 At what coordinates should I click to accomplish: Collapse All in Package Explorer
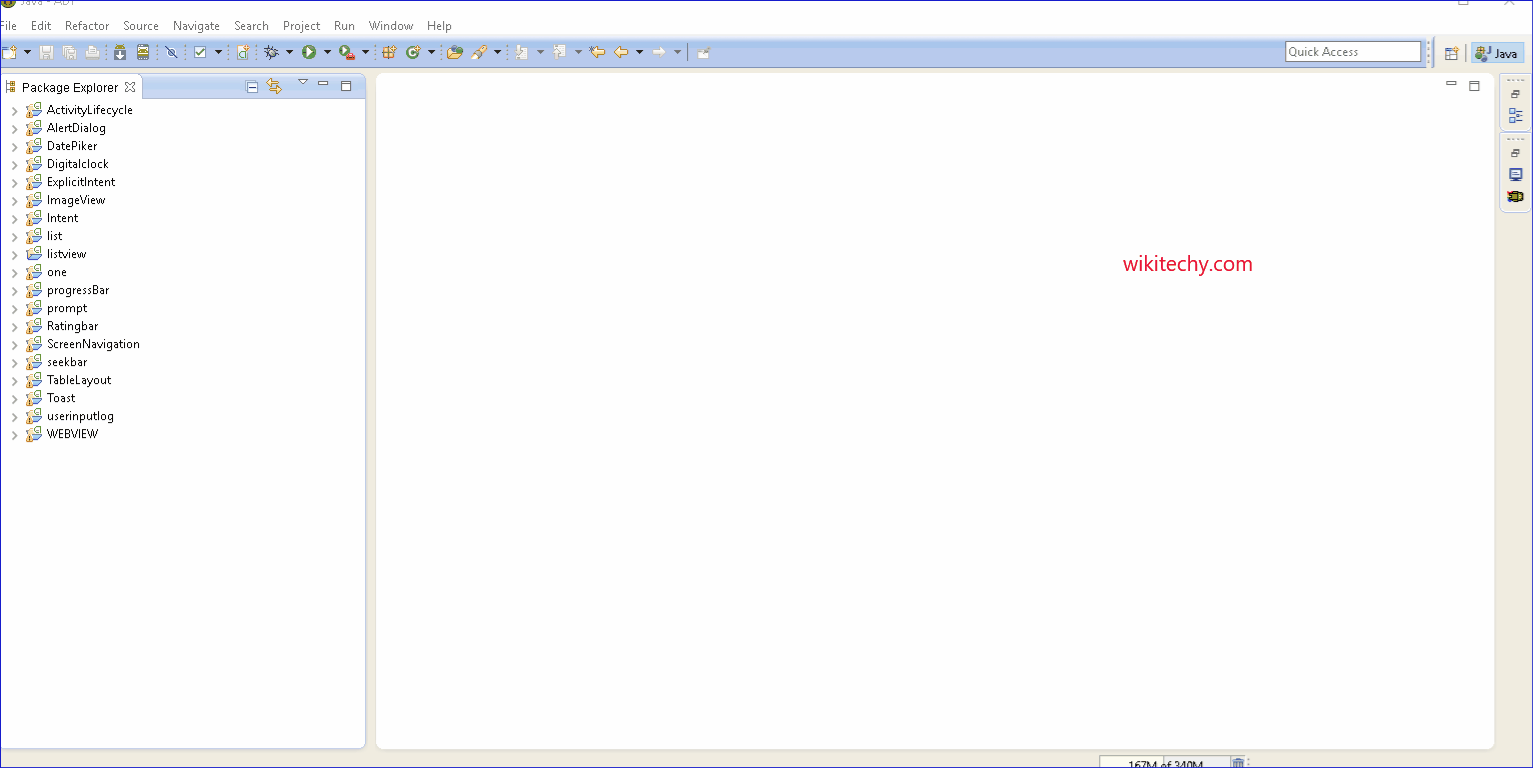pos(251,86)
